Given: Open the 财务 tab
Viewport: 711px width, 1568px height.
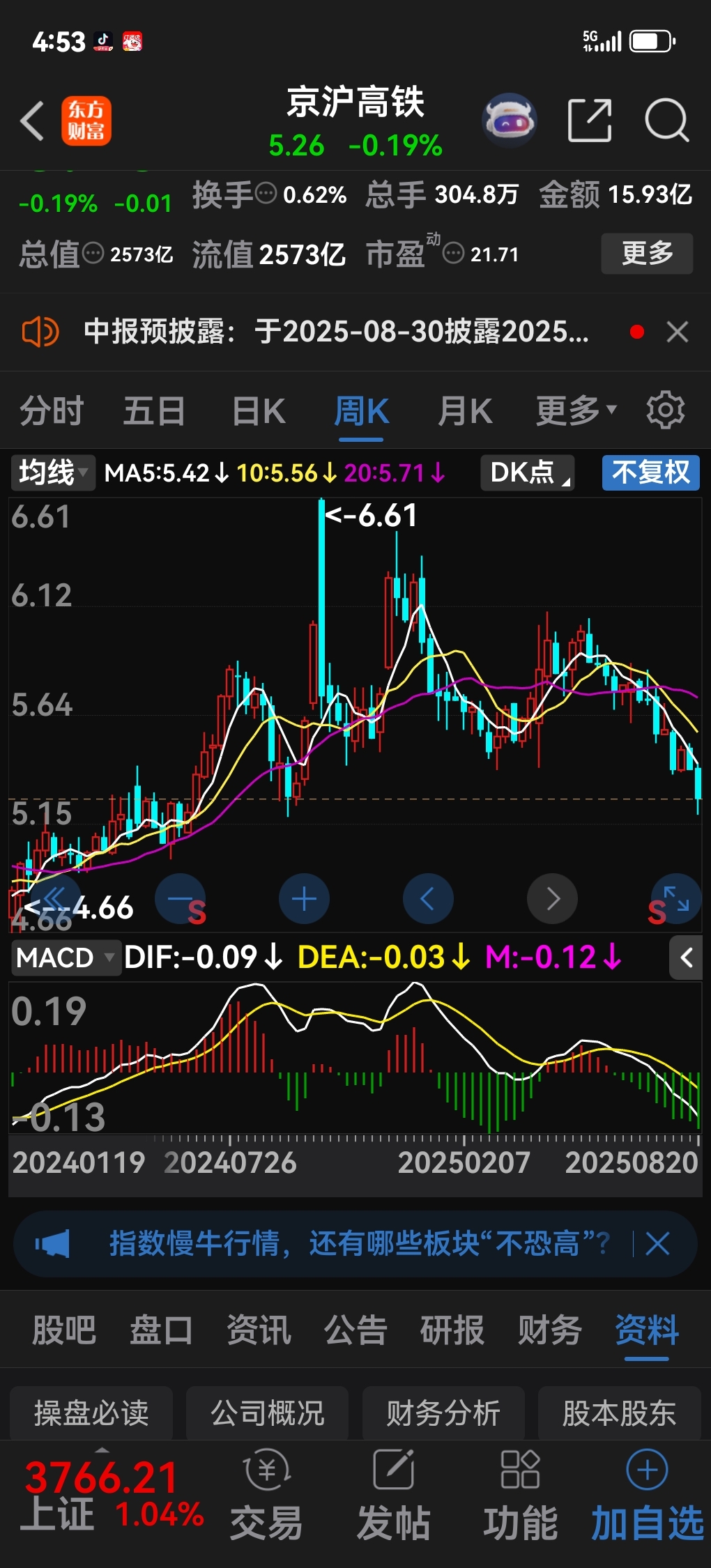Looking at the screenshot, I should click(x=549, y=1330).
